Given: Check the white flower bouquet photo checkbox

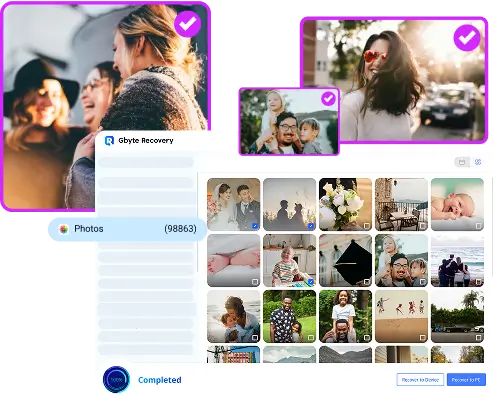Looking at the screenshot, I should 367,226.
